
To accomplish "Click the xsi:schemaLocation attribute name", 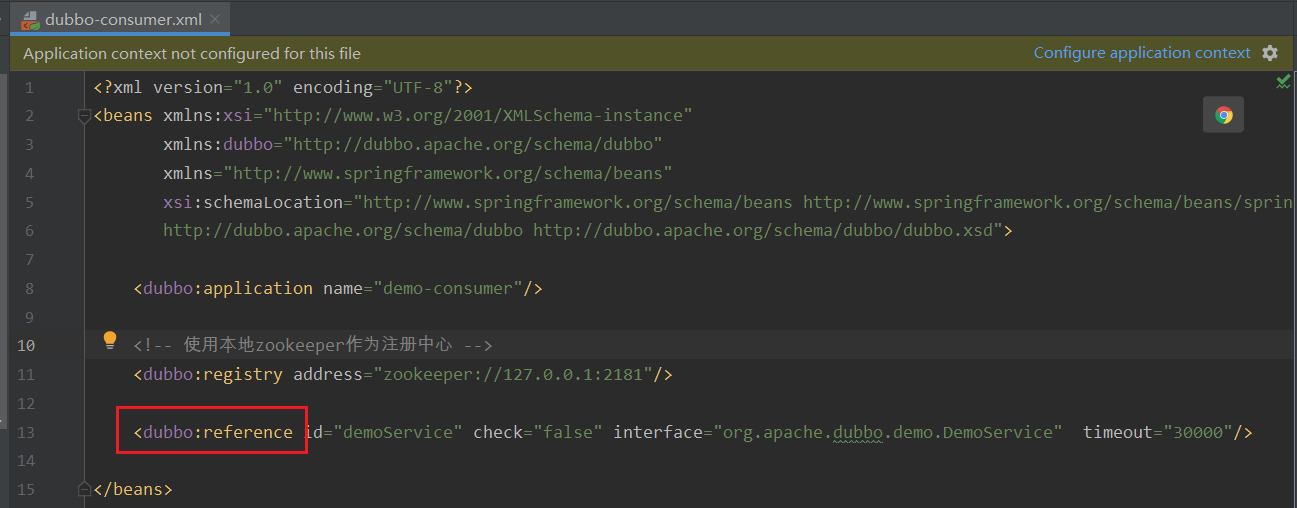I will [253, 202].
